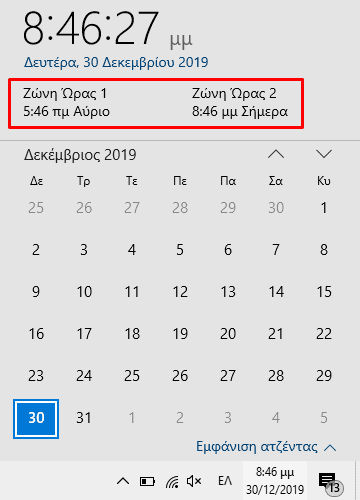Go to the next month with the down arrow
360x500 pixels.
pos(324,154)
